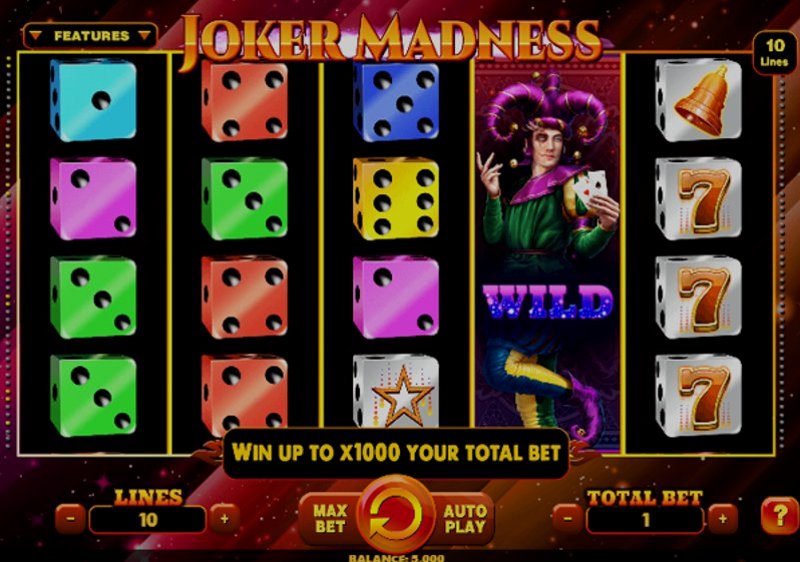Expand the Features dropdown menu

(x=90, y=36)
